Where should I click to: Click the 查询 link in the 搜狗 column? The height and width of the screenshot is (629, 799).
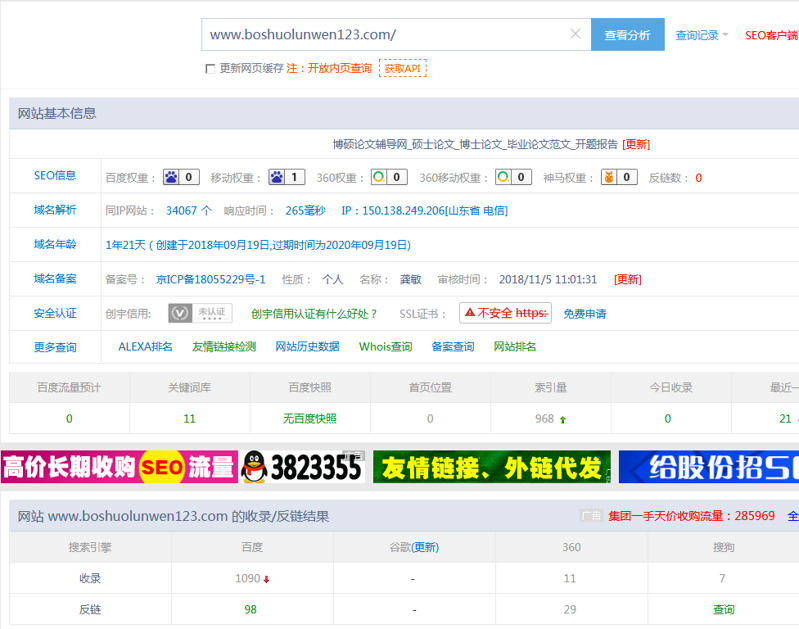[x=723, y=609]
